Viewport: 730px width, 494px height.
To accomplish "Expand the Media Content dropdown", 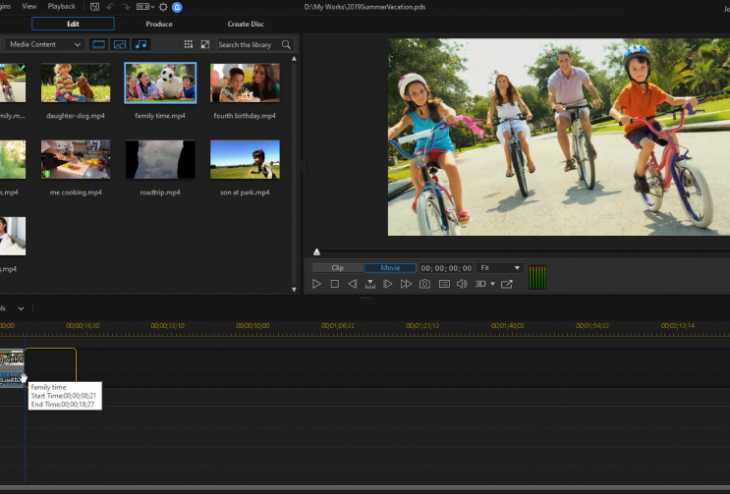I will 44,44.
